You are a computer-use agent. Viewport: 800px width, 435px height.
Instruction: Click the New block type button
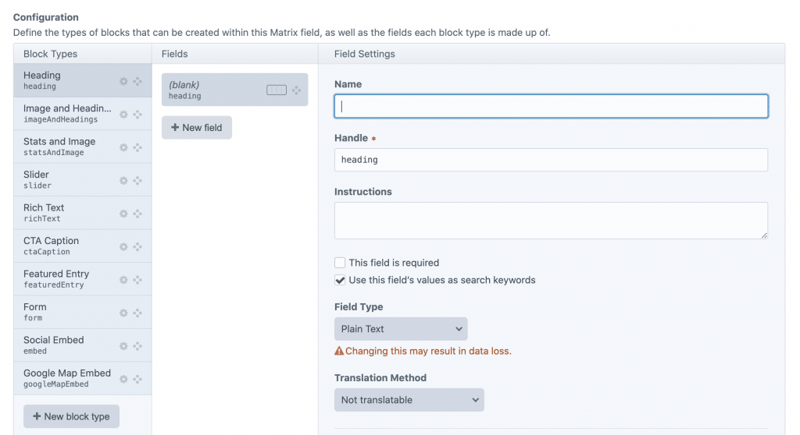pyautogui.click(x=71, y=416)
